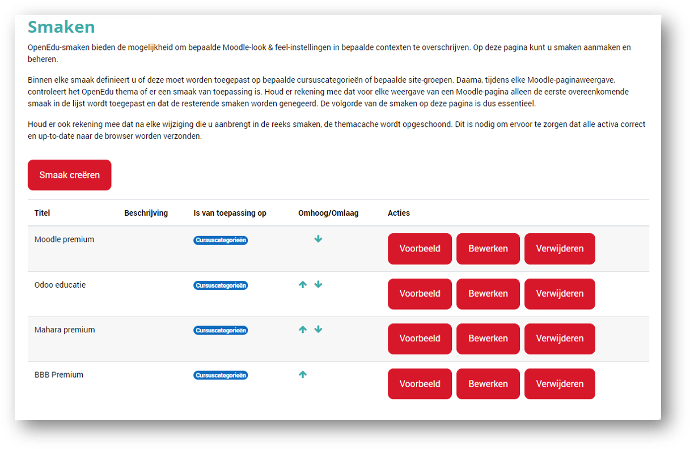Edit Moodle premium with Bewerken

click(489, 249)
